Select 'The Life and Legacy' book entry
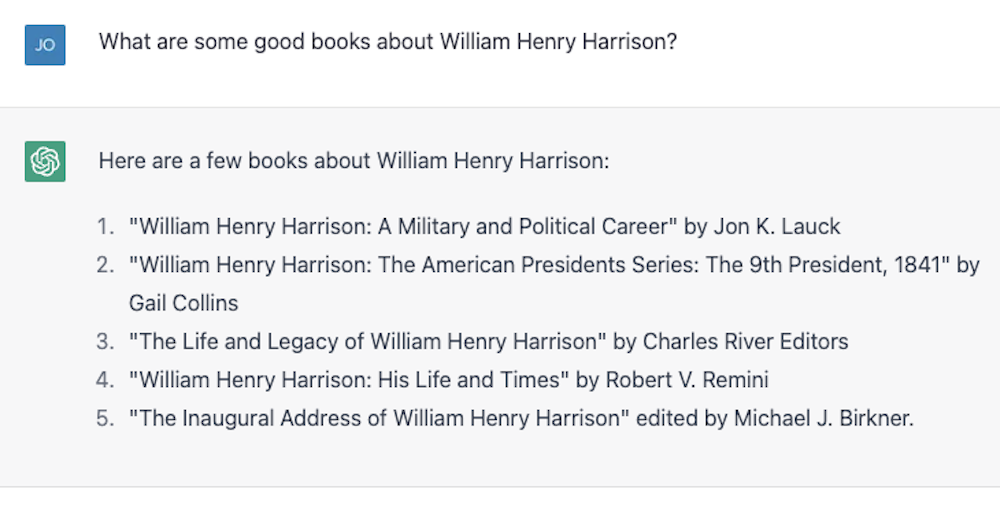 [x=489, y=341]
